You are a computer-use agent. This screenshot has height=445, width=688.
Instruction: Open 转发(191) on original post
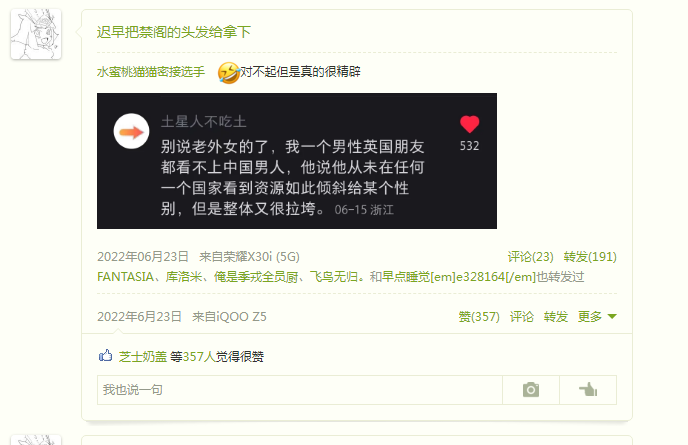590,257
